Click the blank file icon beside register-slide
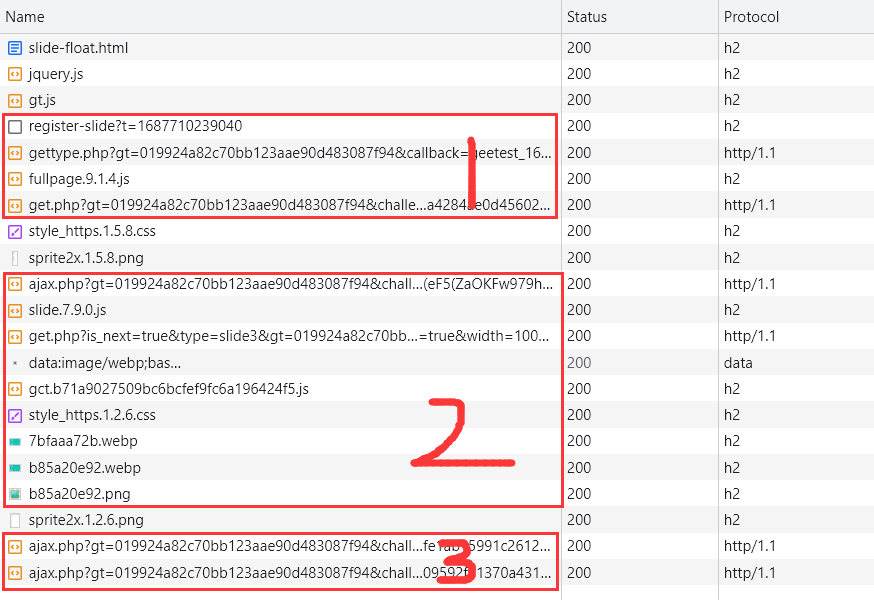This screenshot has width=874, height=600. click(x=15, y=127)
